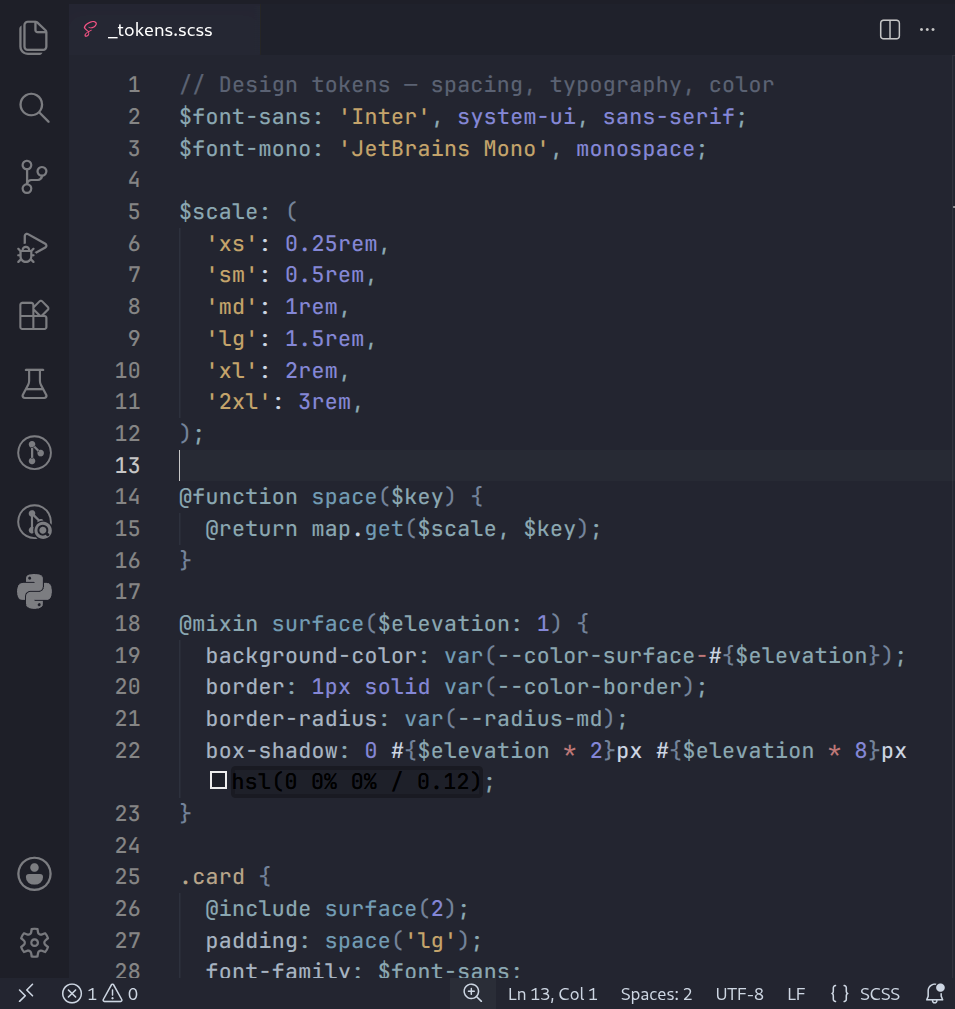This screenshot has width=955, height=1009.
Task: Change indentation via Spaces: 2
Action: click(x=656, y=994)
